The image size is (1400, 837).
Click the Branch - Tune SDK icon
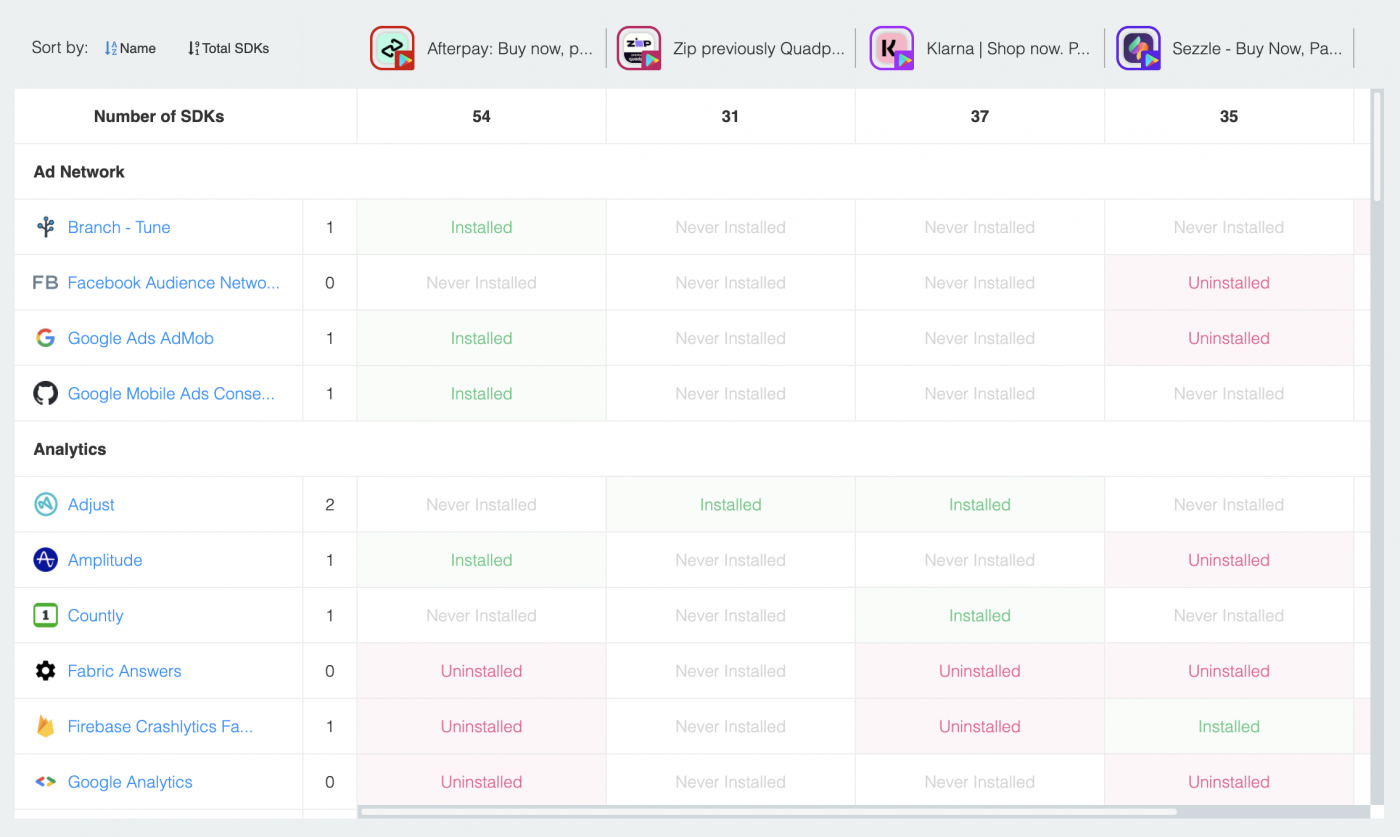(46, 227)
